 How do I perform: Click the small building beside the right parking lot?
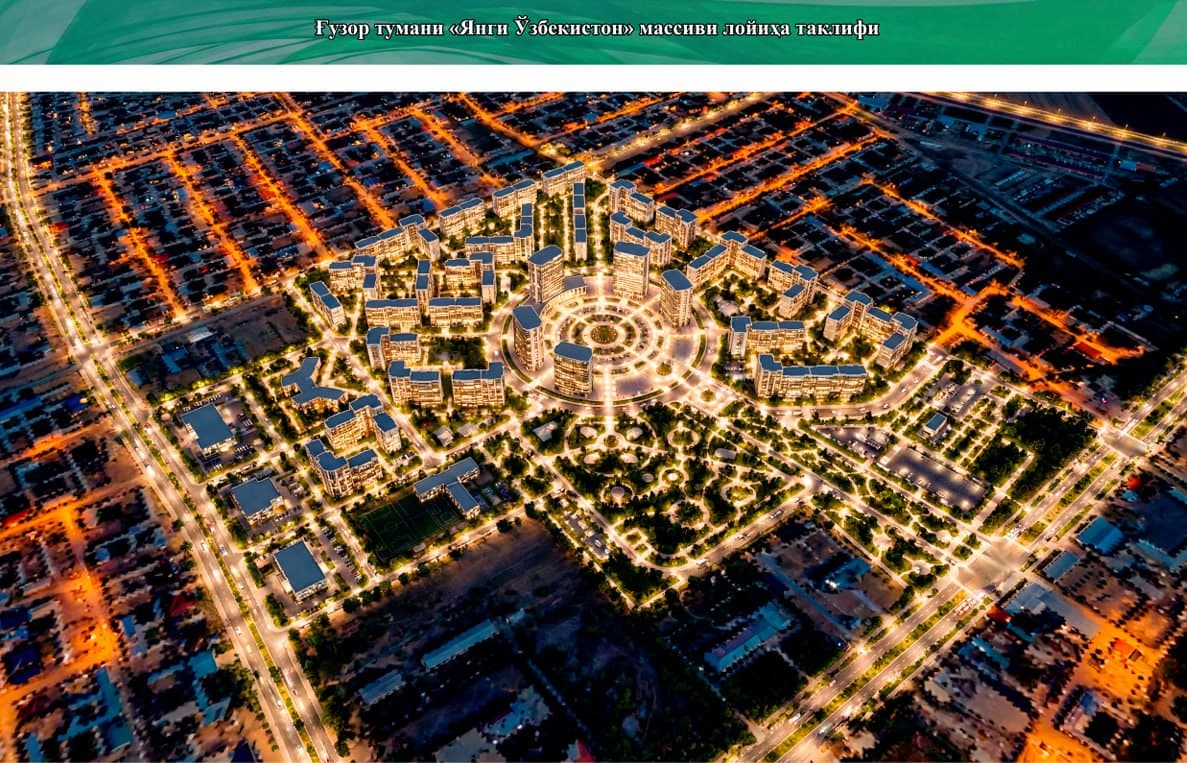coord(934,424)
